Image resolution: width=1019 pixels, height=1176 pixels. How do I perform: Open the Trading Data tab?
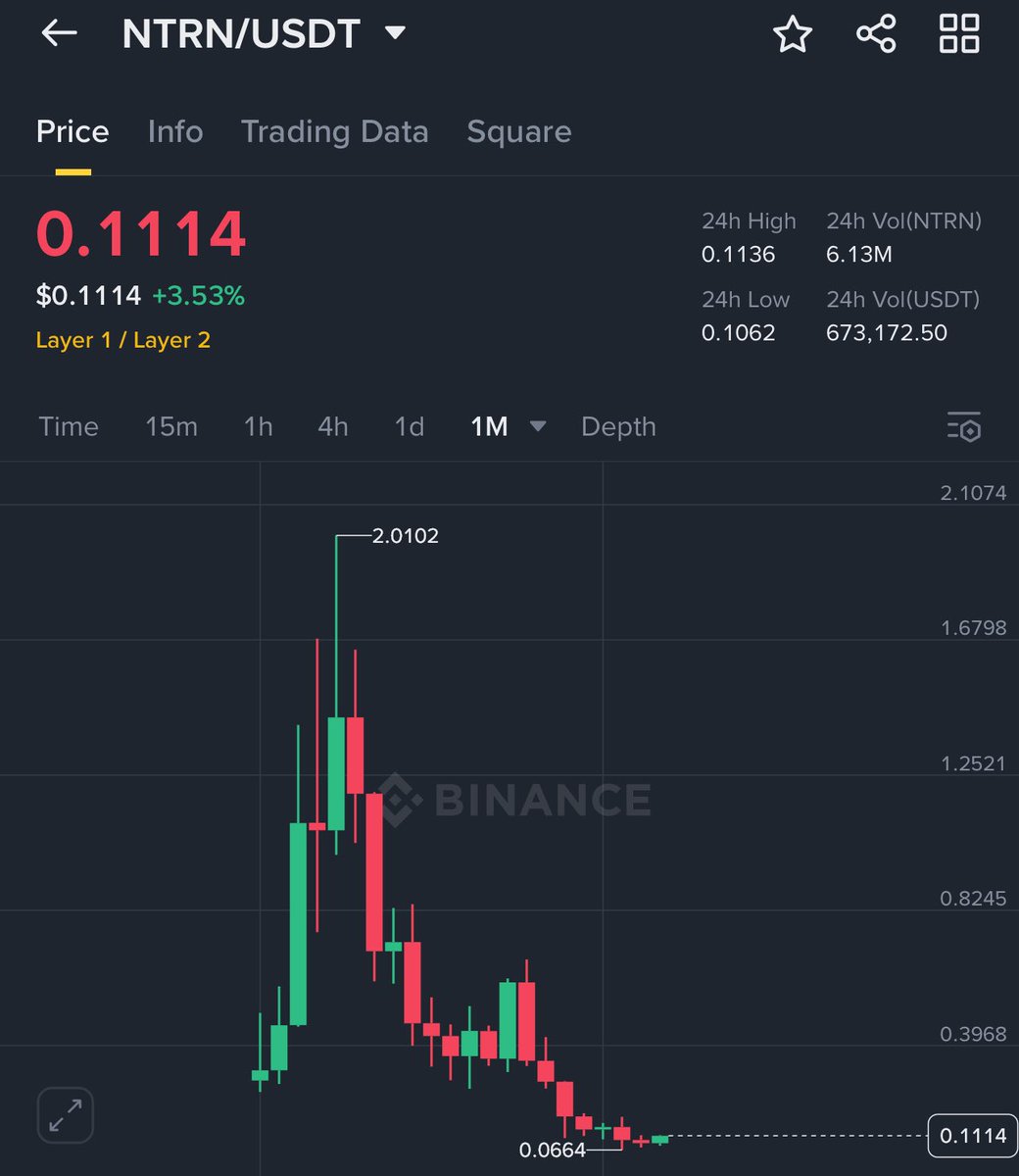pyautogui.click(x=335, y=131)
